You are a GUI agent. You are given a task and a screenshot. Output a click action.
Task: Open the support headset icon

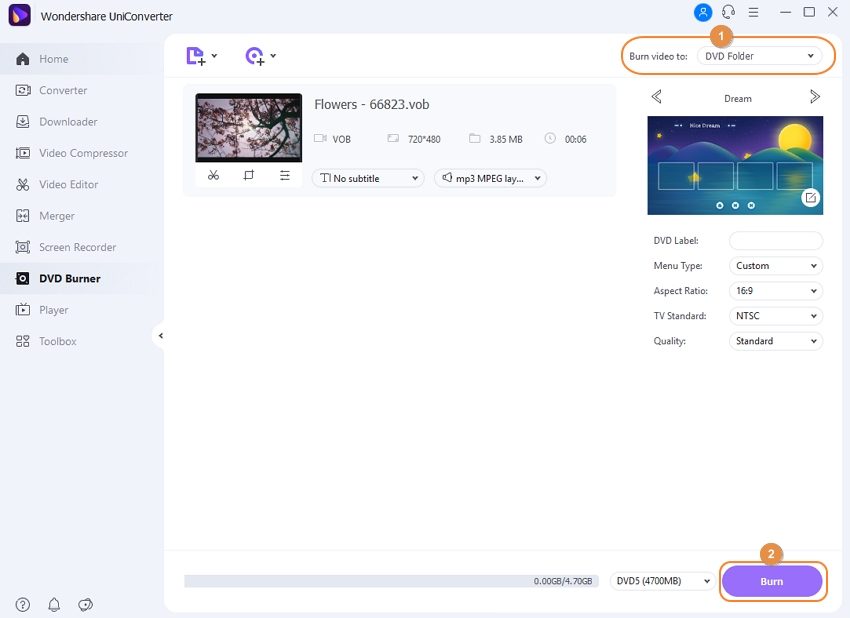click(x=729, y=12)
